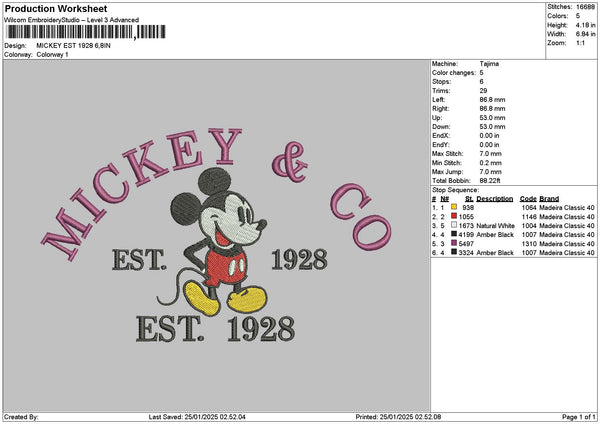Click the Right value '86.8 mm'

492,109
